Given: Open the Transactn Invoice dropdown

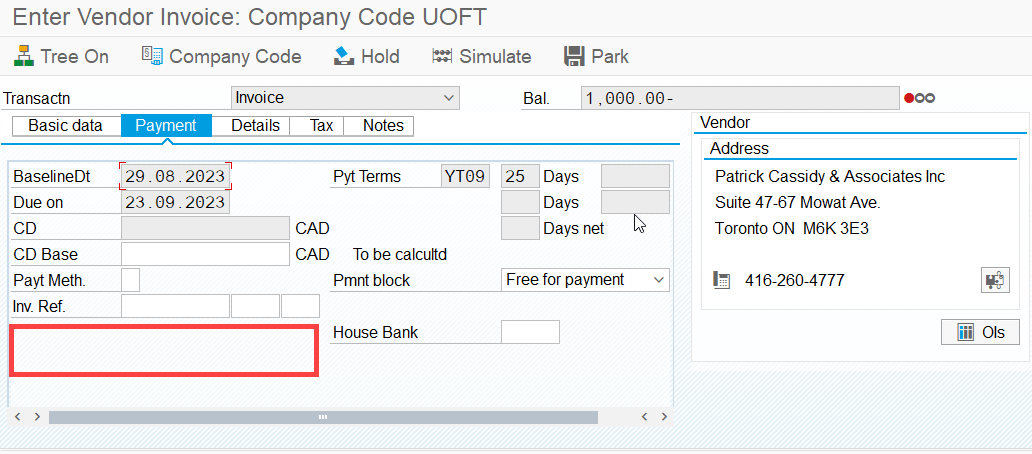Looking at the screenshot, I should click(x=345, y=98).
